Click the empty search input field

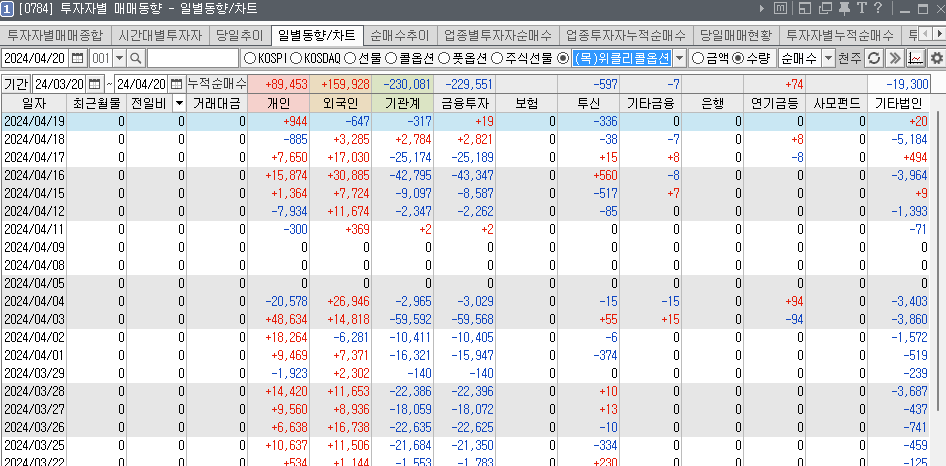click(x=192, y=58)
